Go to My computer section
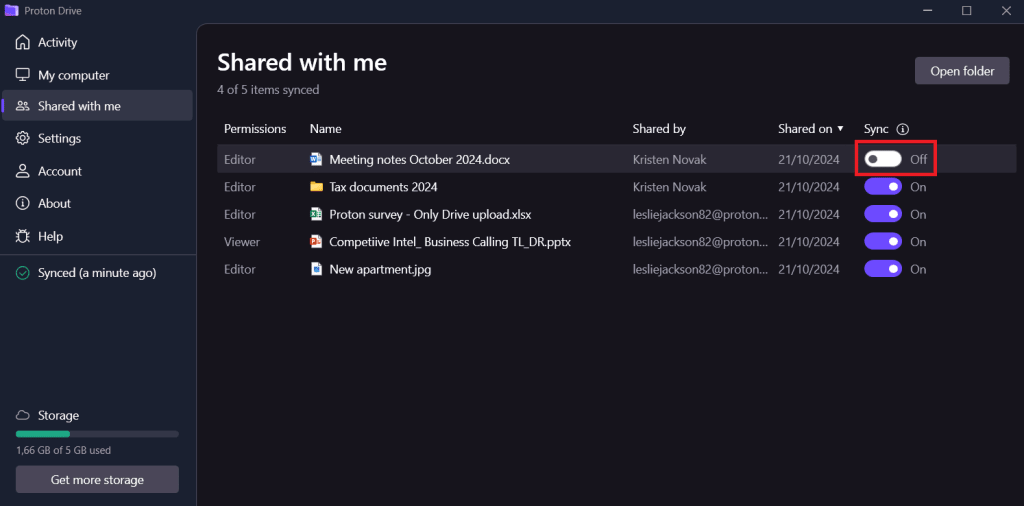1024x506 pixels. 97,75
